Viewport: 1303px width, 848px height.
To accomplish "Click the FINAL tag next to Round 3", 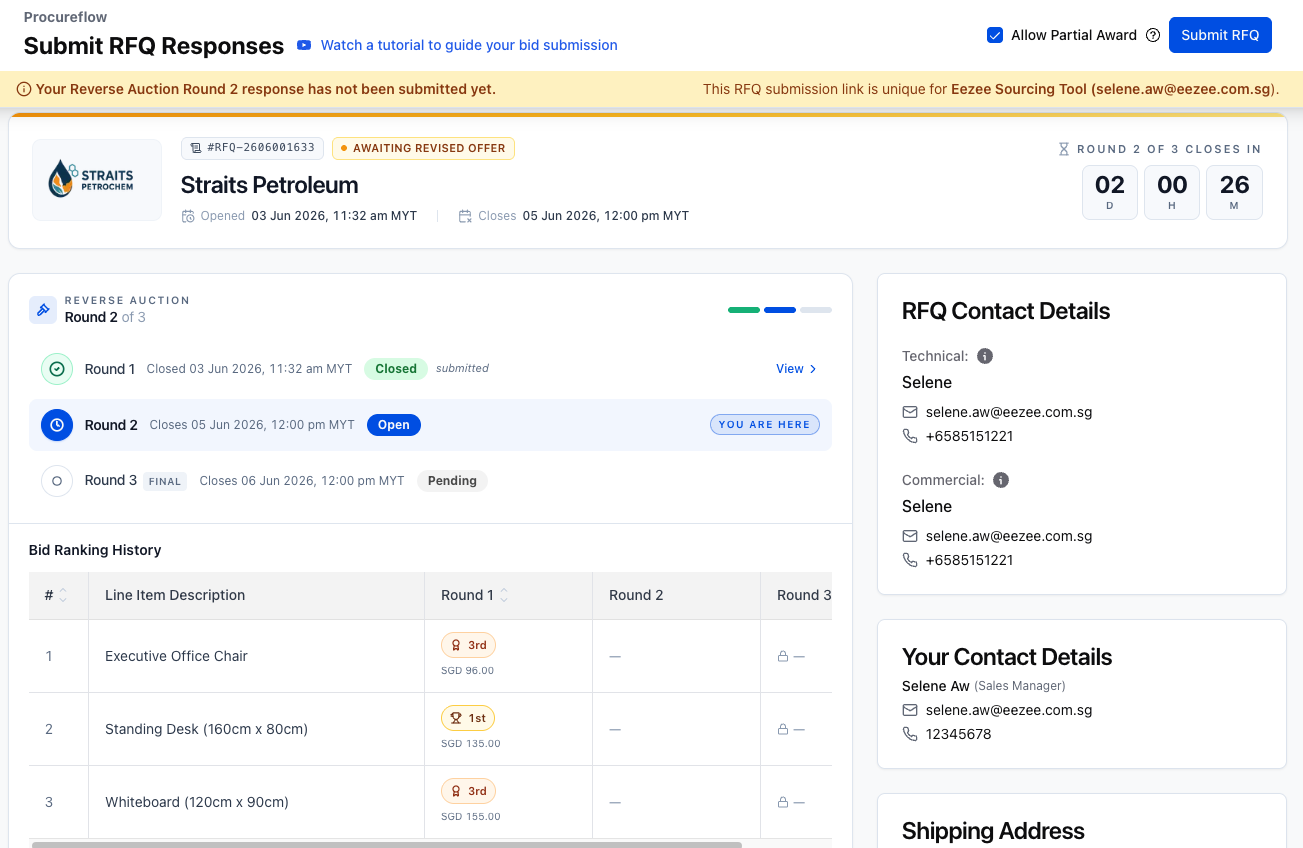I will [x=165, y=481].
